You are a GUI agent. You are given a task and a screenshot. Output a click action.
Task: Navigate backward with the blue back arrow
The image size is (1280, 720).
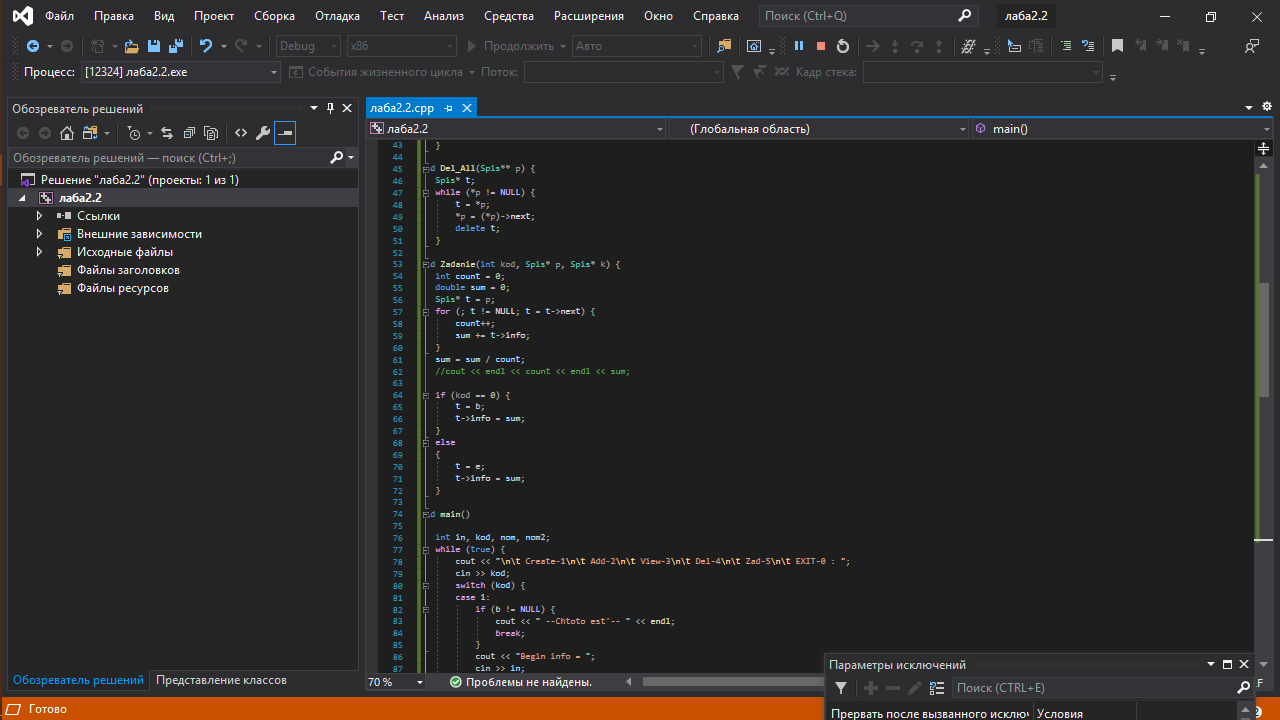click(x=33, y=46)
